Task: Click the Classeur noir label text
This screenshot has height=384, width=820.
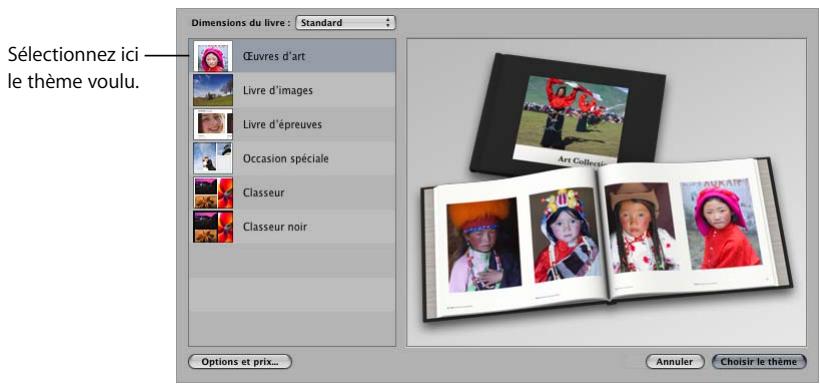Action: (x=275, y=227)
